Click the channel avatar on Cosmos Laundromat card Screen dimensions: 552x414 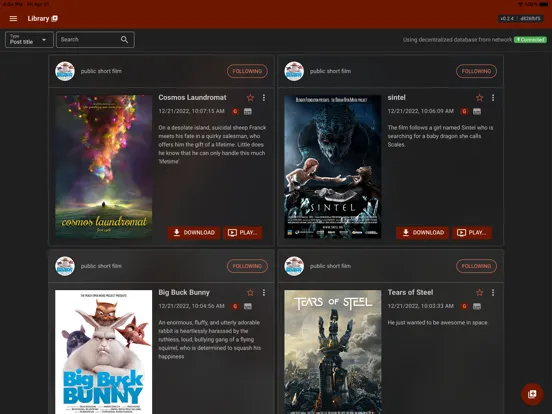click(x=65, y=71)
